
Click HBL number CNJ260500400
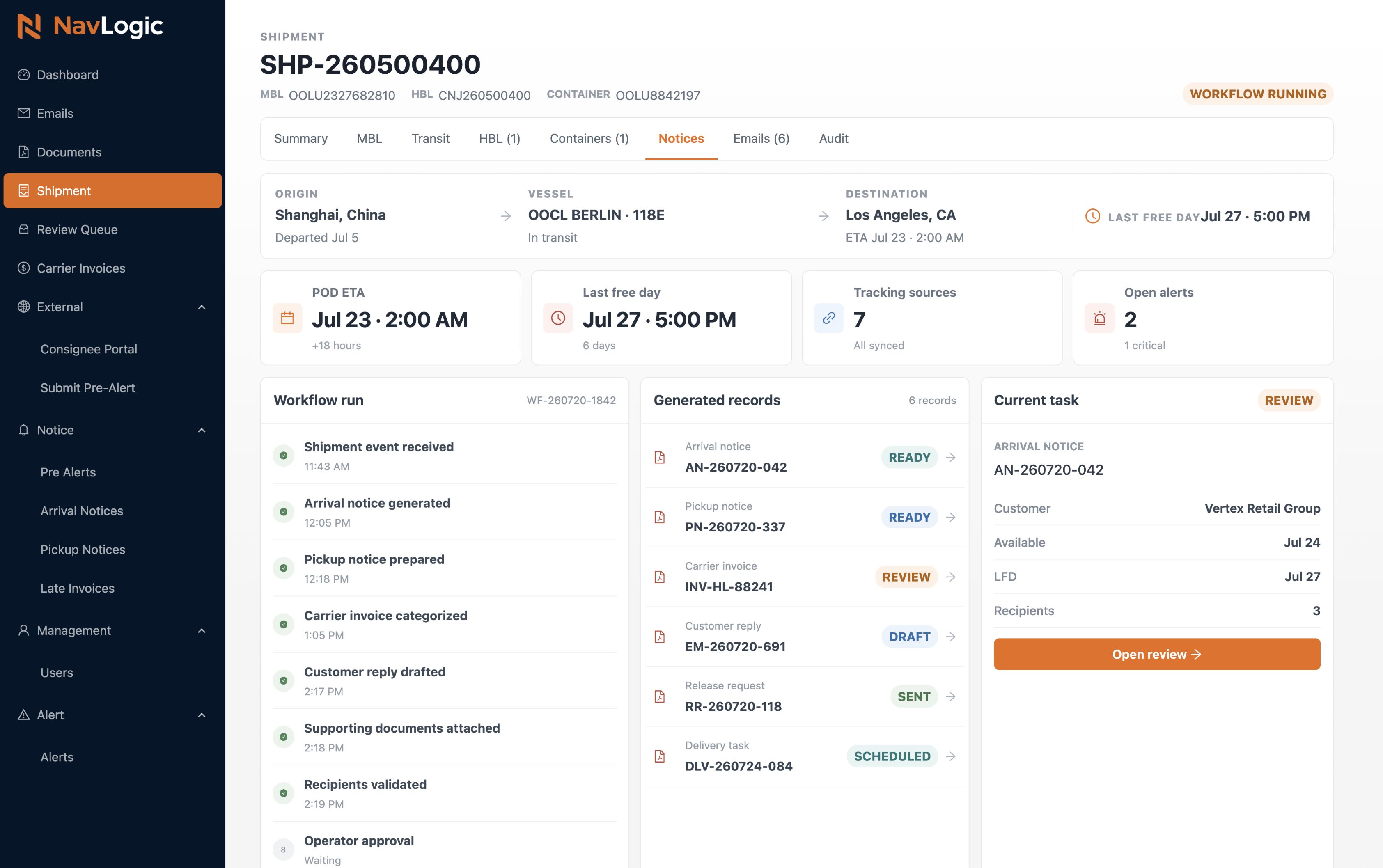[x=484, y=95]
